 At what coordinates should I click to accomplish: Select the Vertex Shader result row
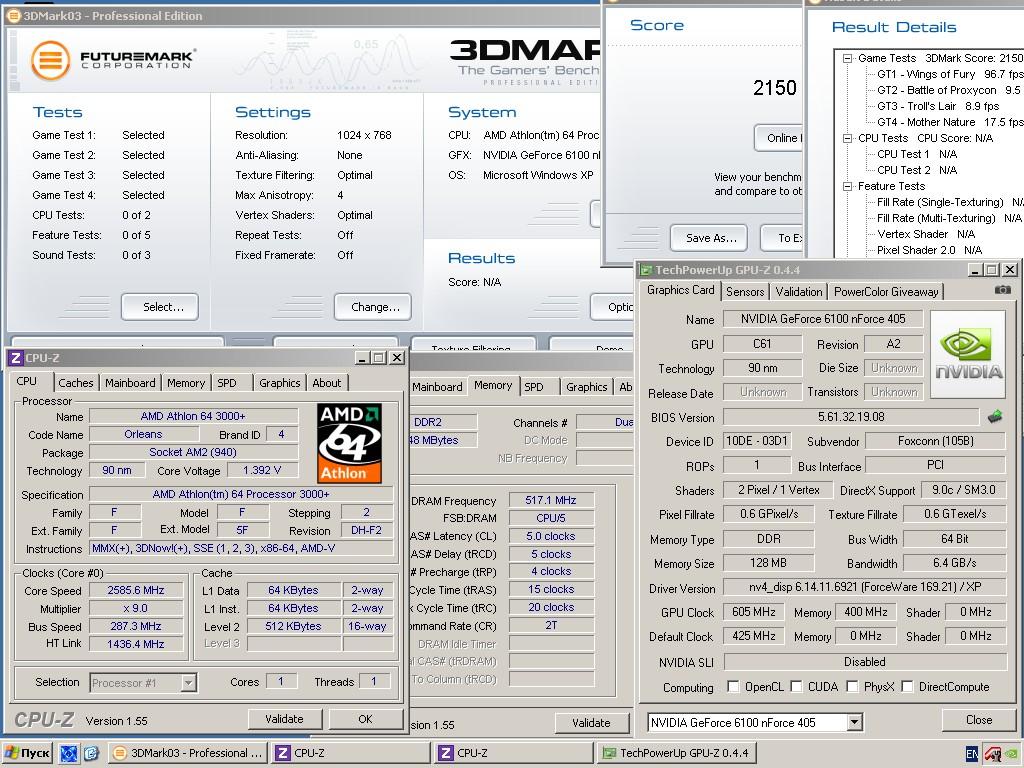926,234
